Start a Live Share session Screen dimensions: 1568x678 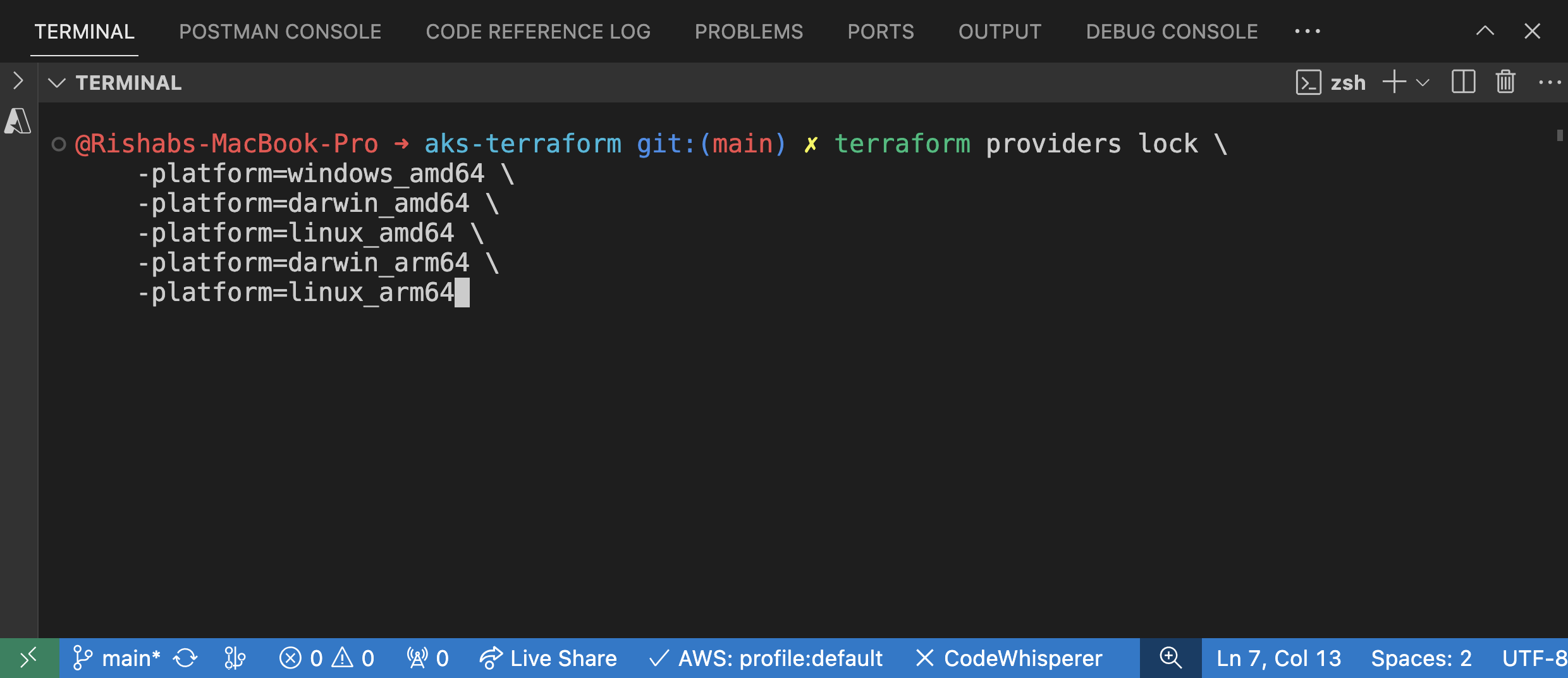point(548,658)
